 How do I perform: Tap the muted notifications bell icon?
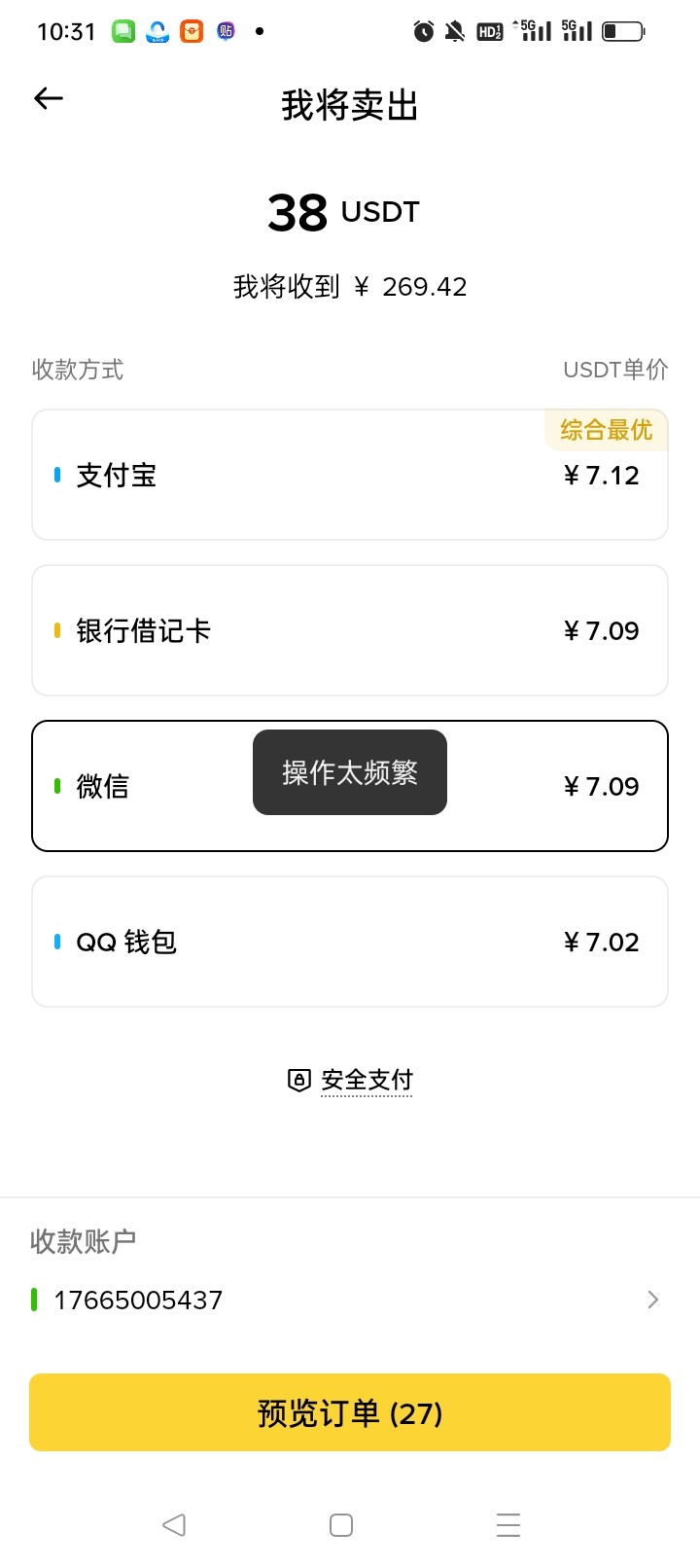[455, 31]
